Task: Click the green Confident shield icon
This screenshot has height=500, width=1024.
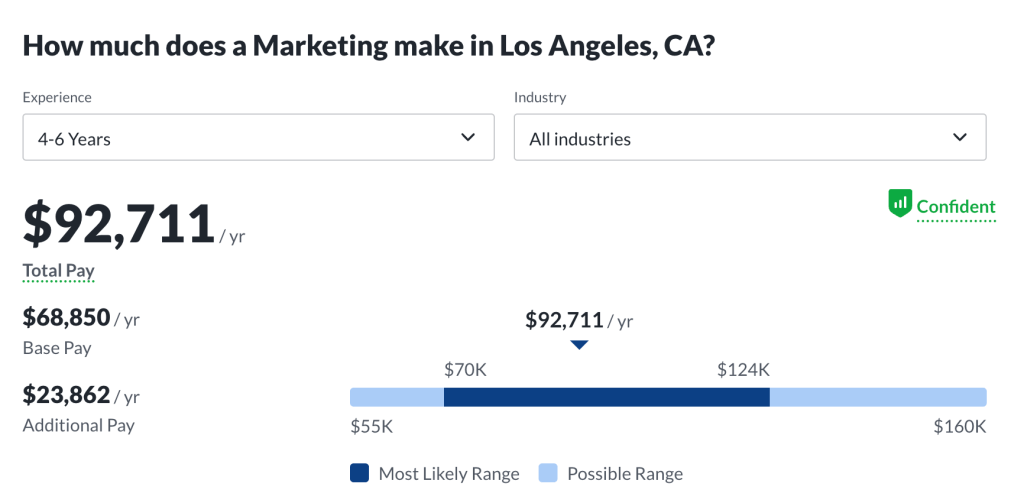Action: [x=900, y=204]
